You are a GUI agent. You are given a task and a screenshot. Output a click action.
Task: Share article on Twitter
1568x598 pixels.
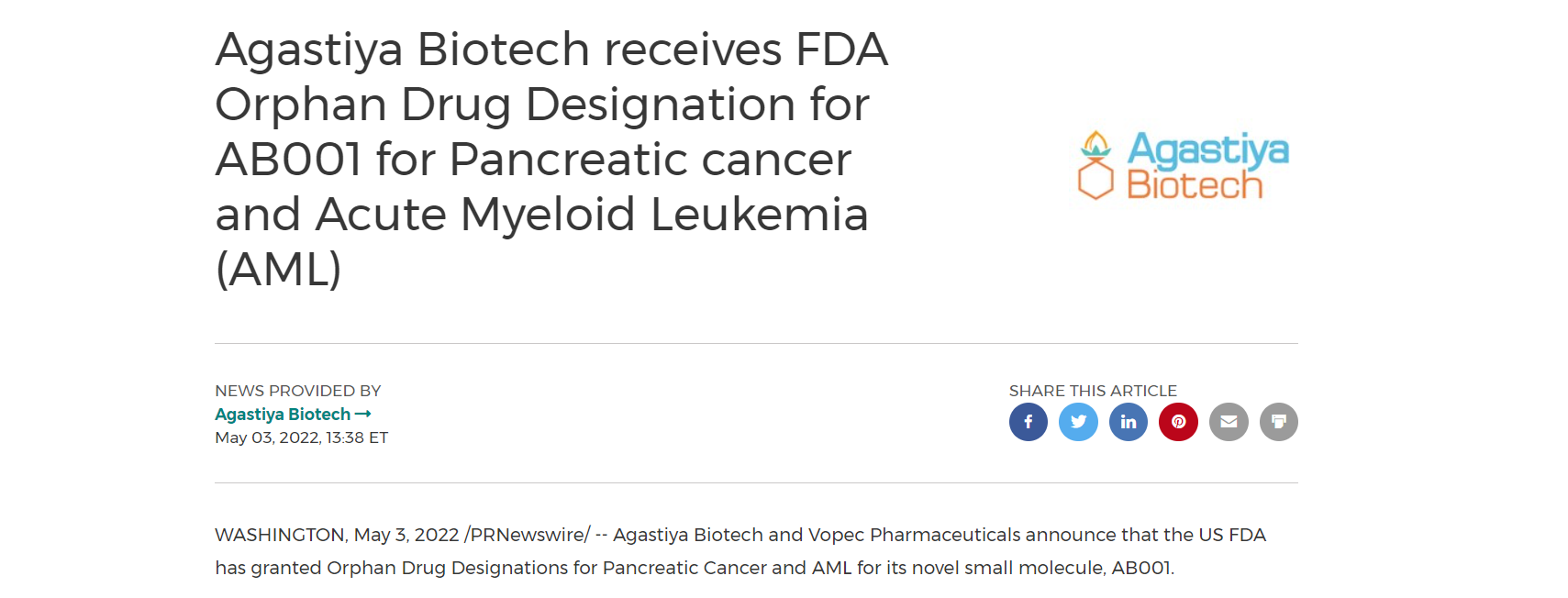tap(1078, 422)
